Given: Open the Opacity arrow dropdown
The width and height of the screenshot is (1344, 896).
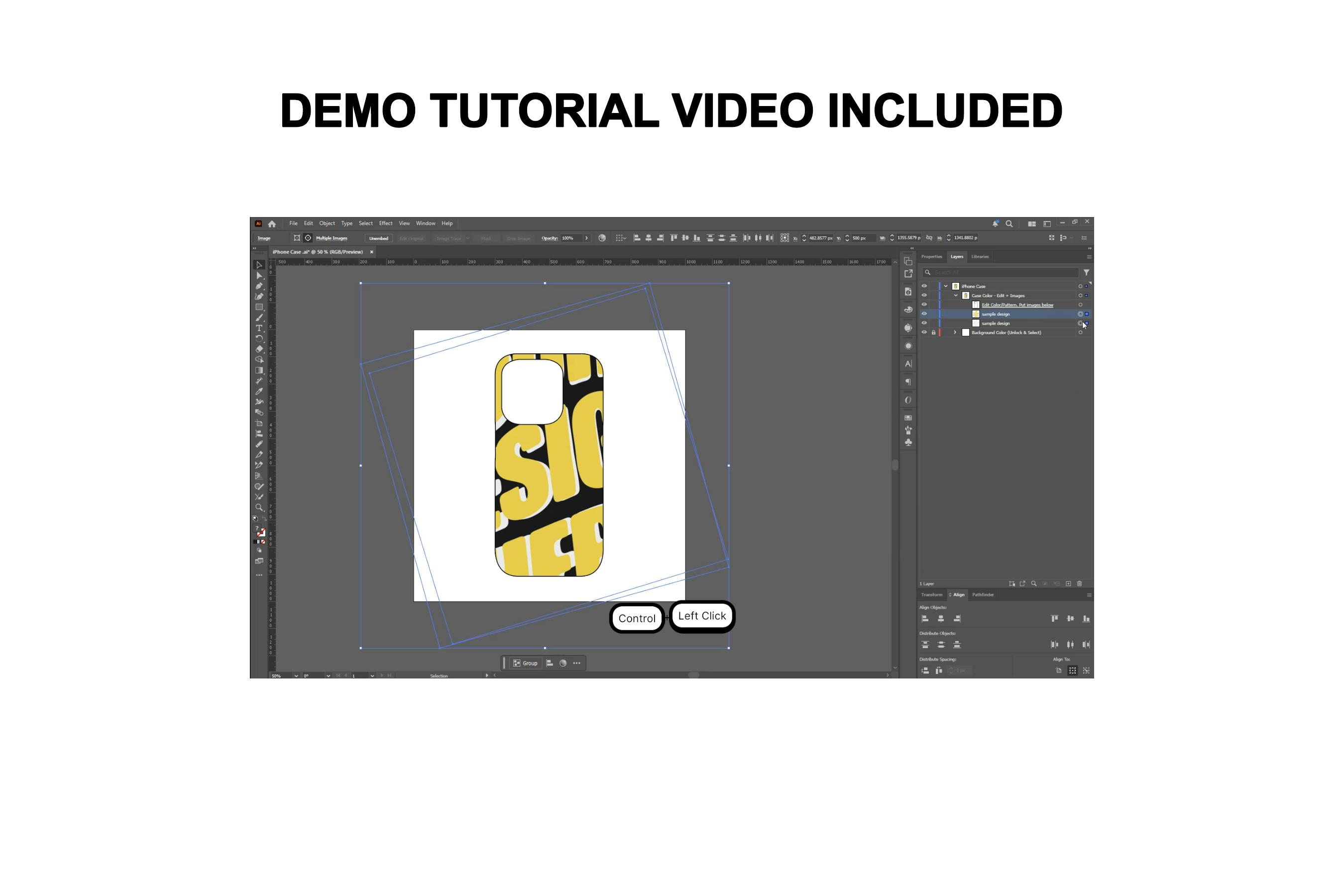Looking at the screenshot, I should tap(586, 238).
